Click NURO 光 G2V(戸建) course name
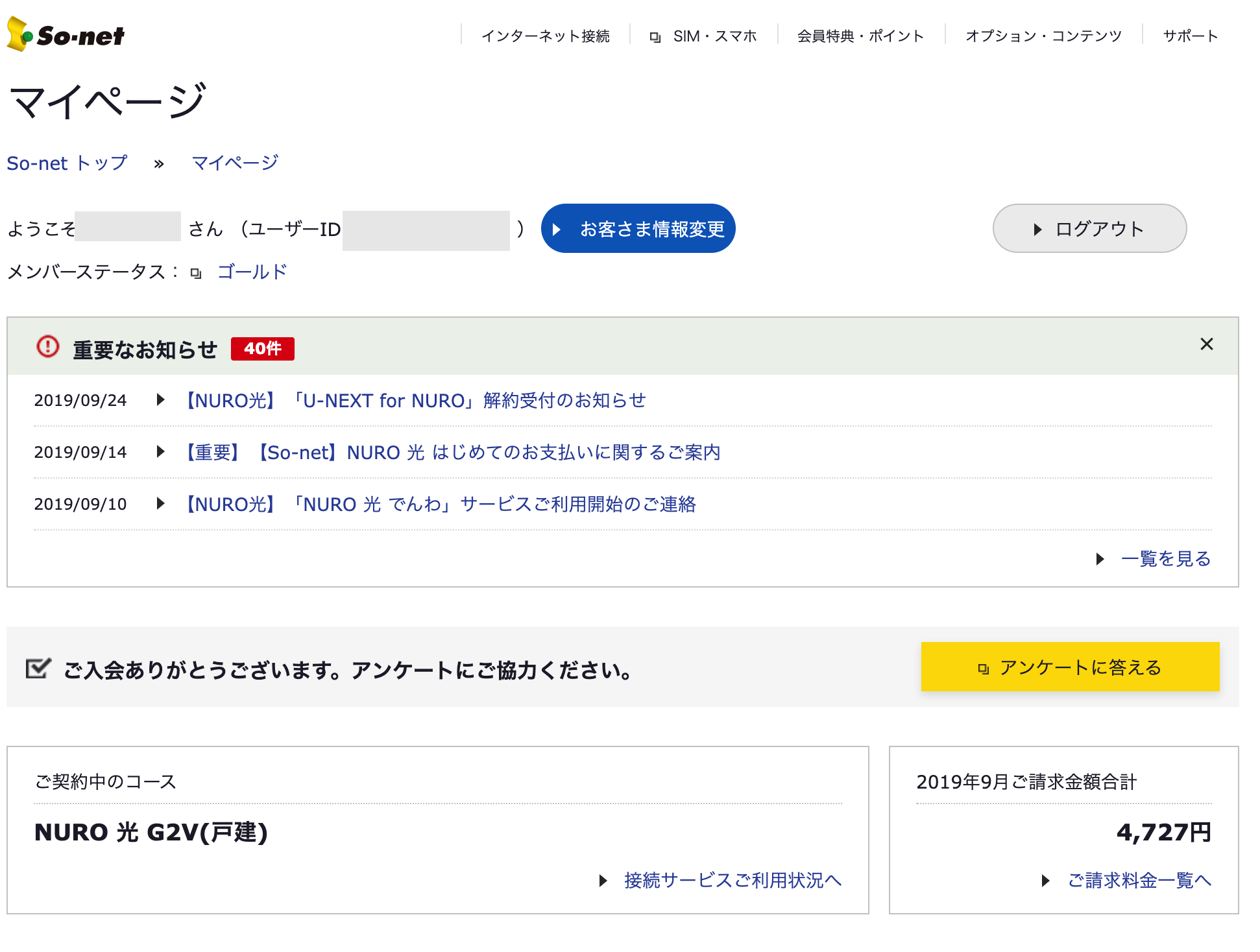Screen dimensions: 1260x952 (151, 832)
